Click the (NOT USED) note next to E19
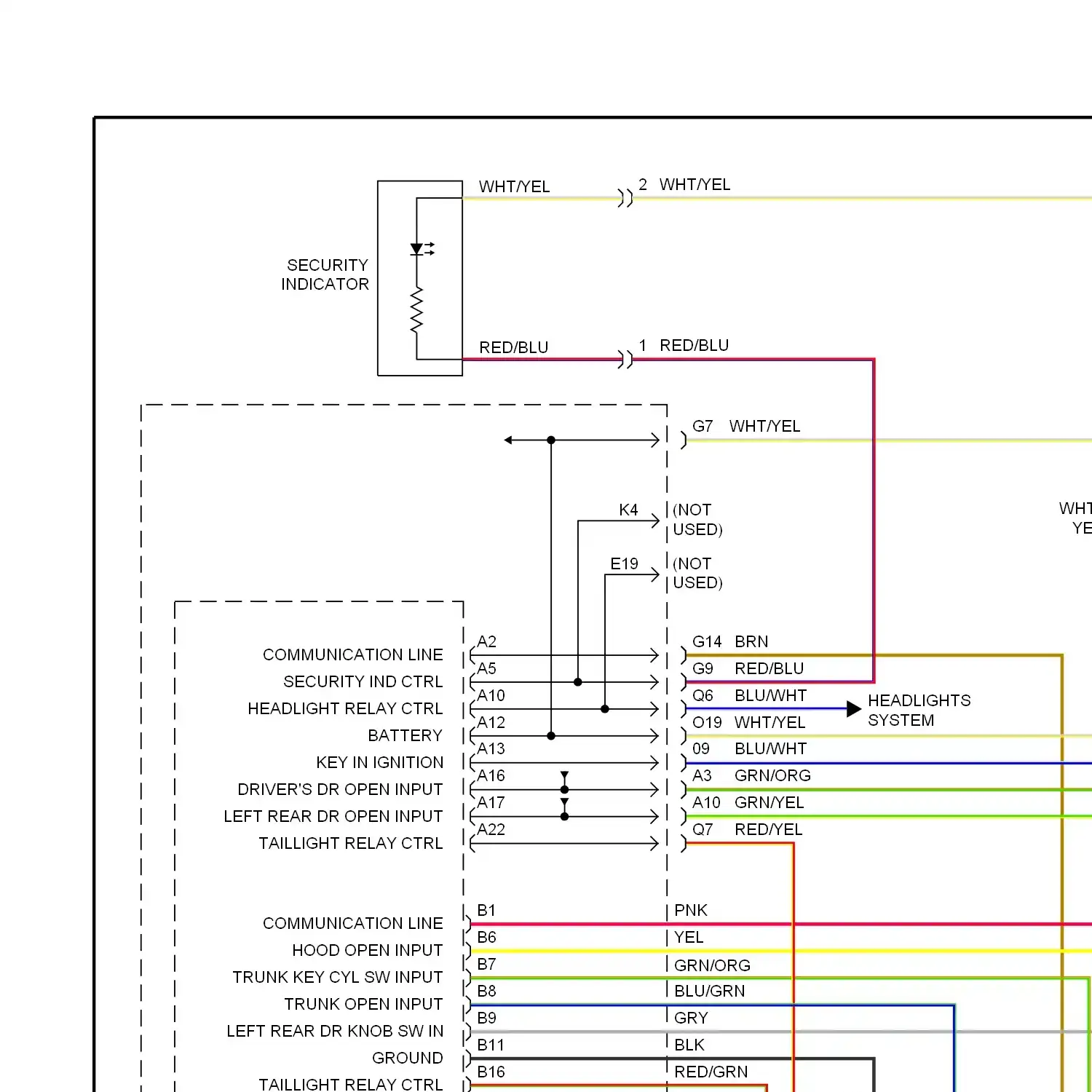Viewport: 1092px width, 1092px height. tap(697, 573)
